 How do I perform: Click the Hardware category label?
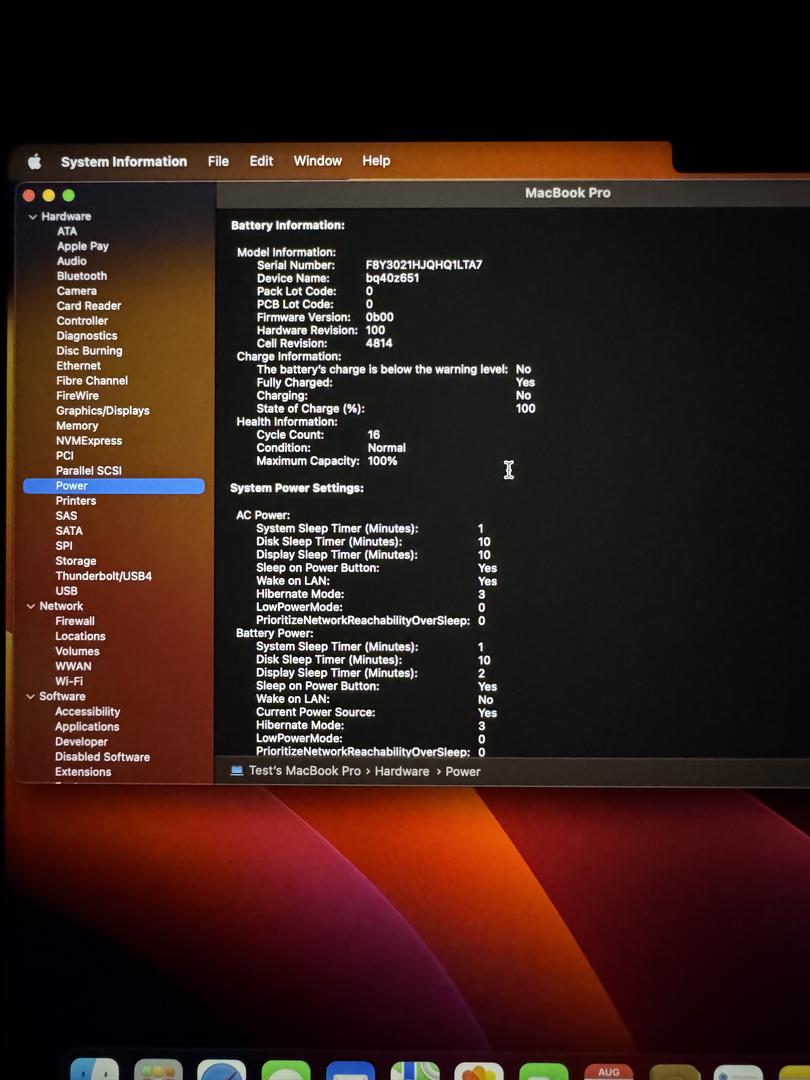pos(66,216)
